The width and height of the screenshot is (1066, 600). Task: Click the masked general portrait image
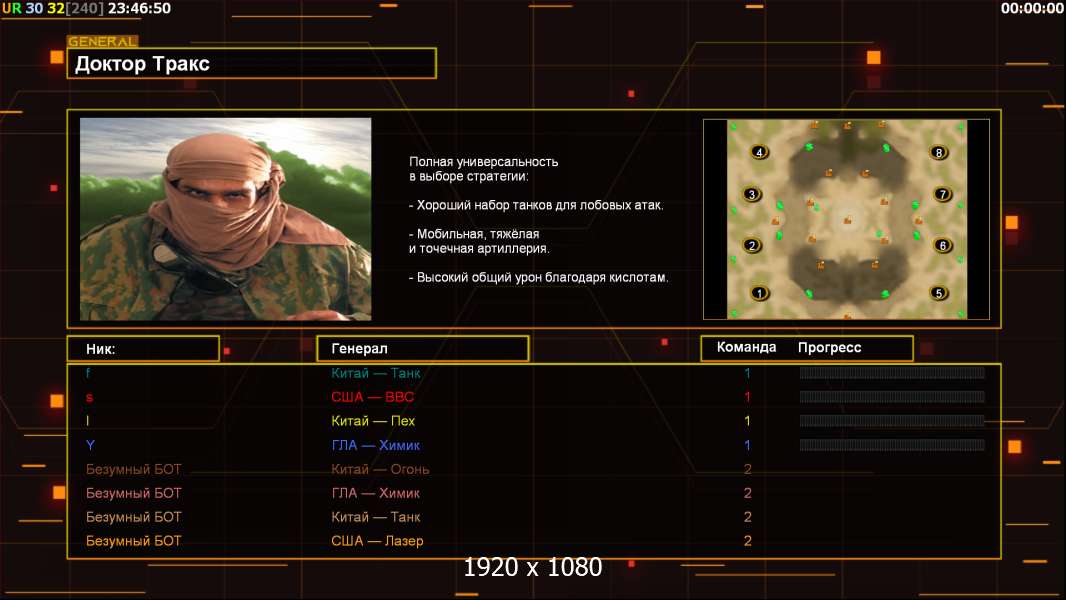pyautogui.click(x=226, y=219)
